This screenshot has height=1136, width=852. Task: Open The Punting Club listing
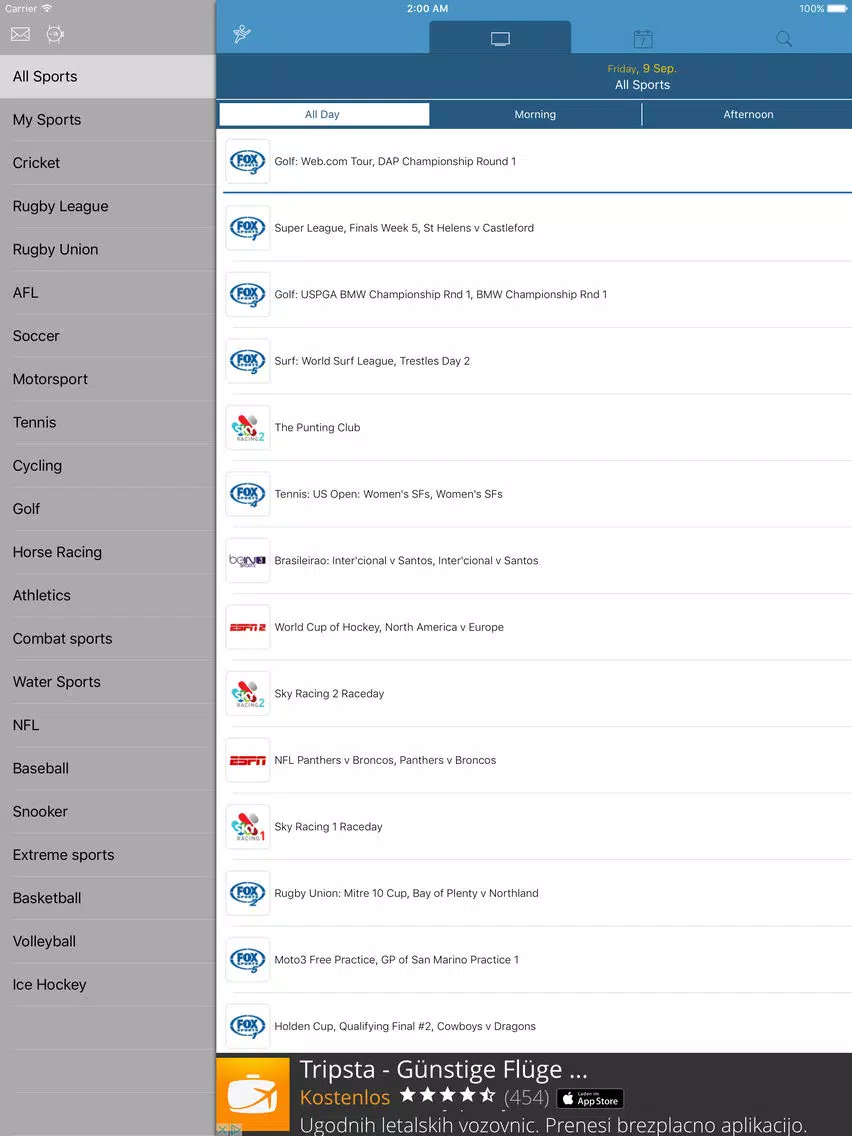coord(534,427)
